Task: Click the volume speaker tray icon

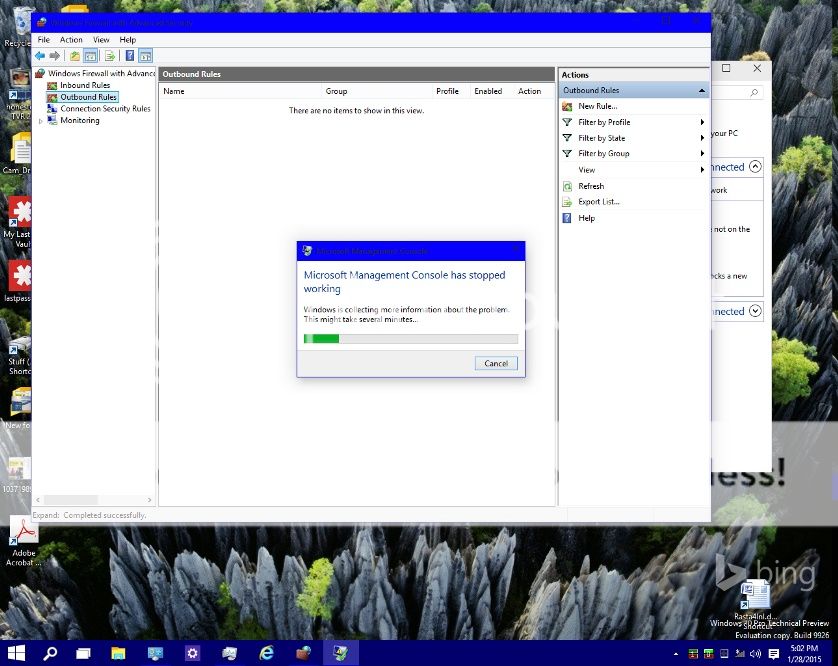Action: [x=755, y=654]
